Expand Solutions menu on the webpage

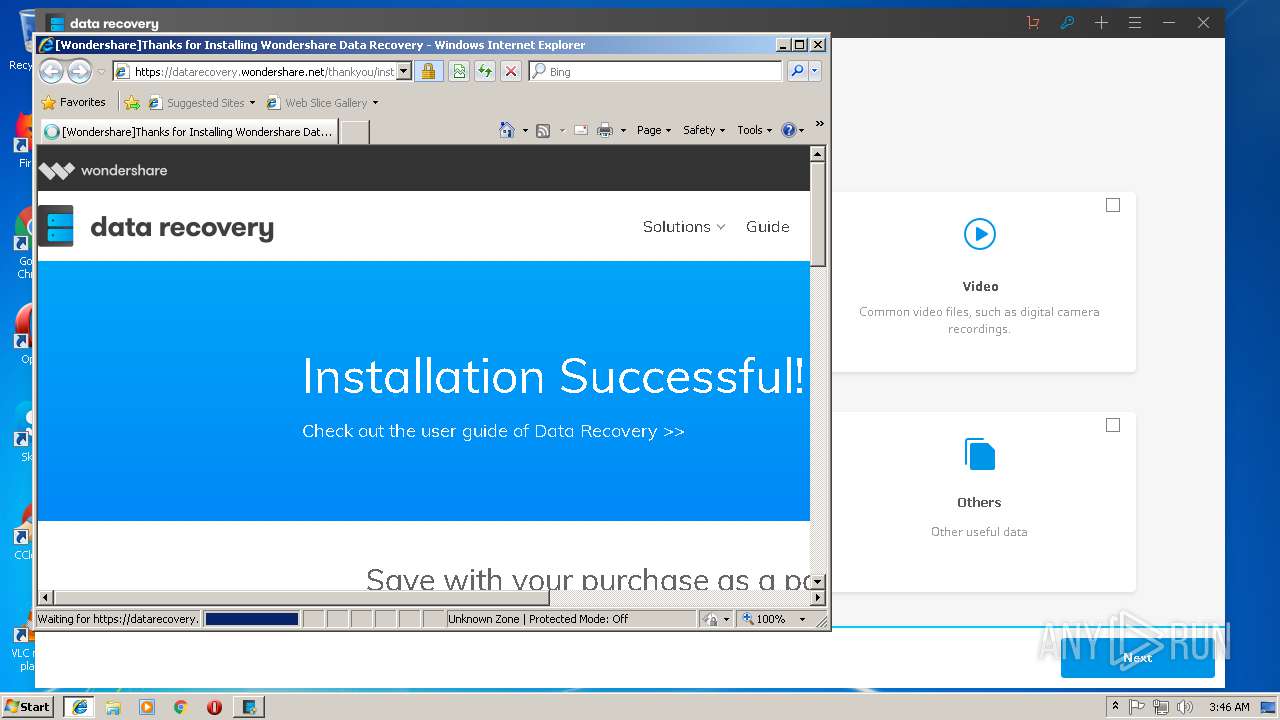tap(684, 227)
